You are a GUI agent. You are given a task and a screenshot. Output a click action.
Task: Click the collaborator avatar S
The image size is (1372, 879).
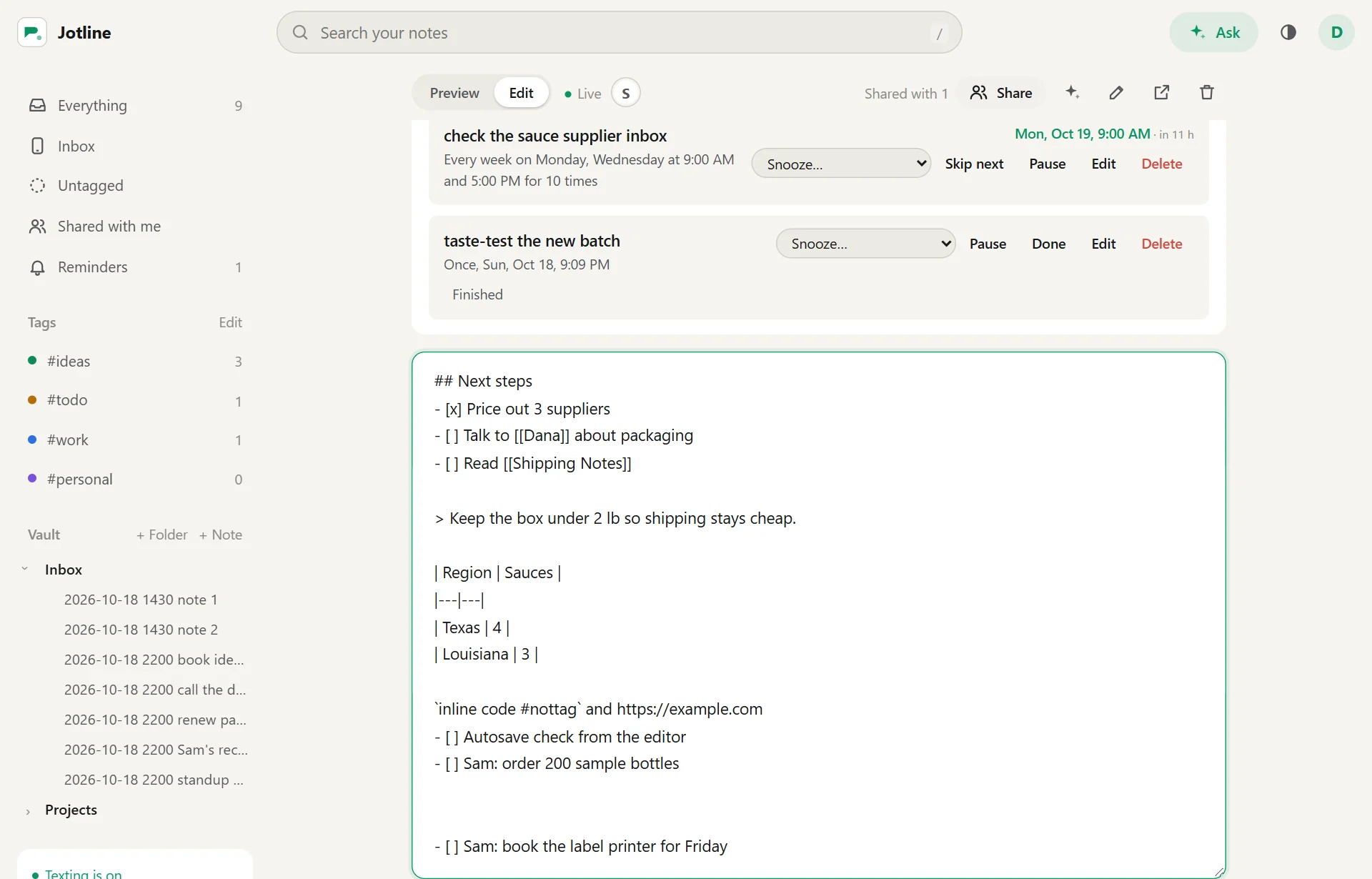626,93
